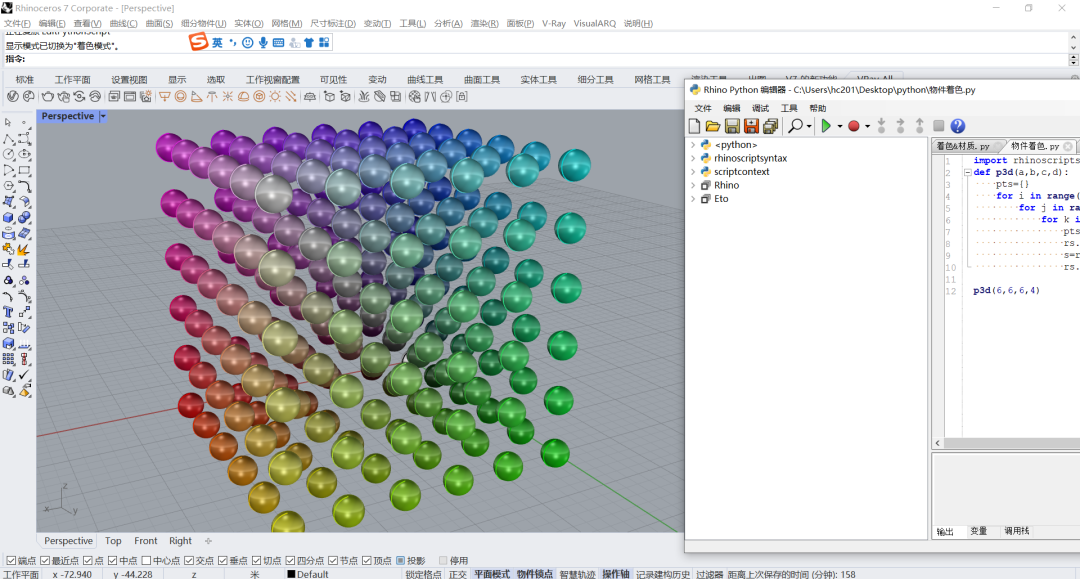Toggle 锁定格点 in the status bar
This screenshot has height=579, width=1080.
424,574
